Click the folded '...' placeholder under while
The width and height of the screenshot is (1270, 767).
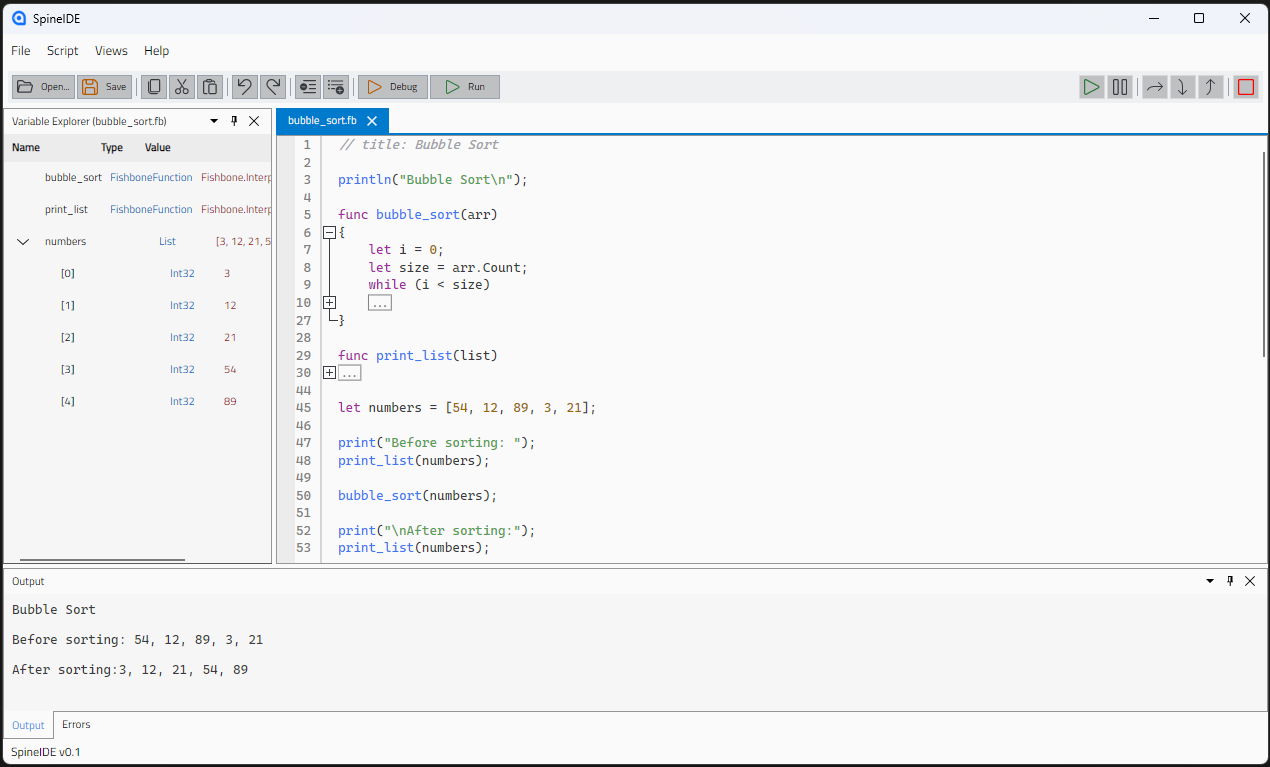pos(379,302)
